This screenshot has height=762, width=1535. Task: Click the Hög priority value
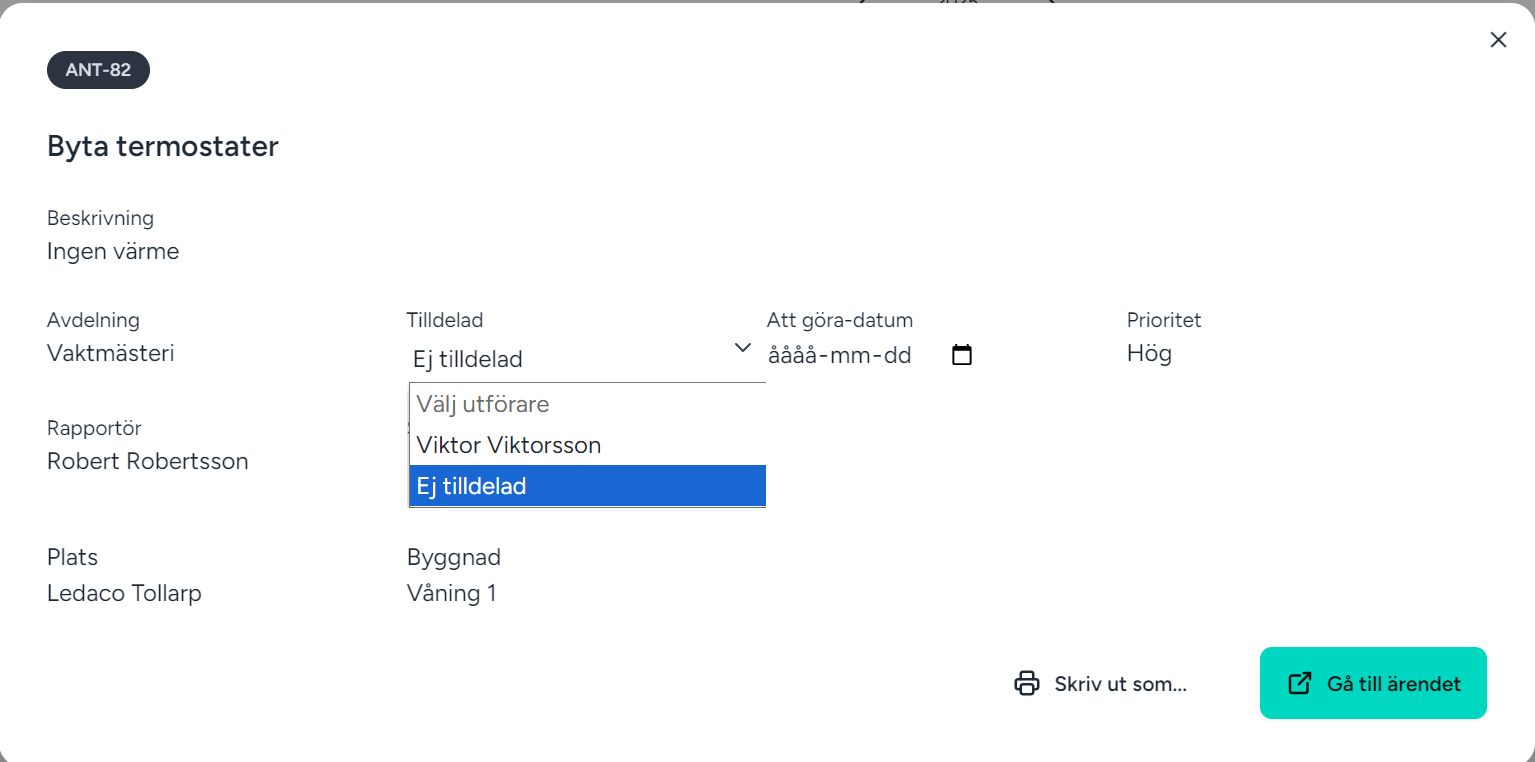click(x=1149, y=353)
